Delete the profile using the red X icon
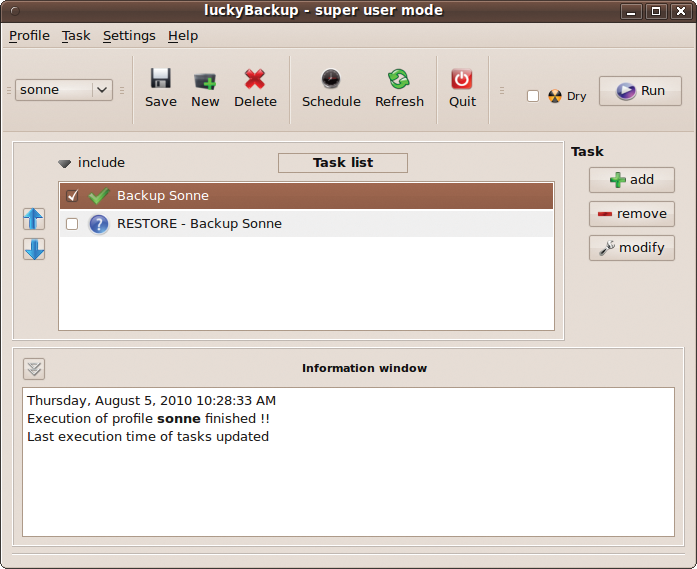Viewport: 697px width, 569px height. coord(255,79)
